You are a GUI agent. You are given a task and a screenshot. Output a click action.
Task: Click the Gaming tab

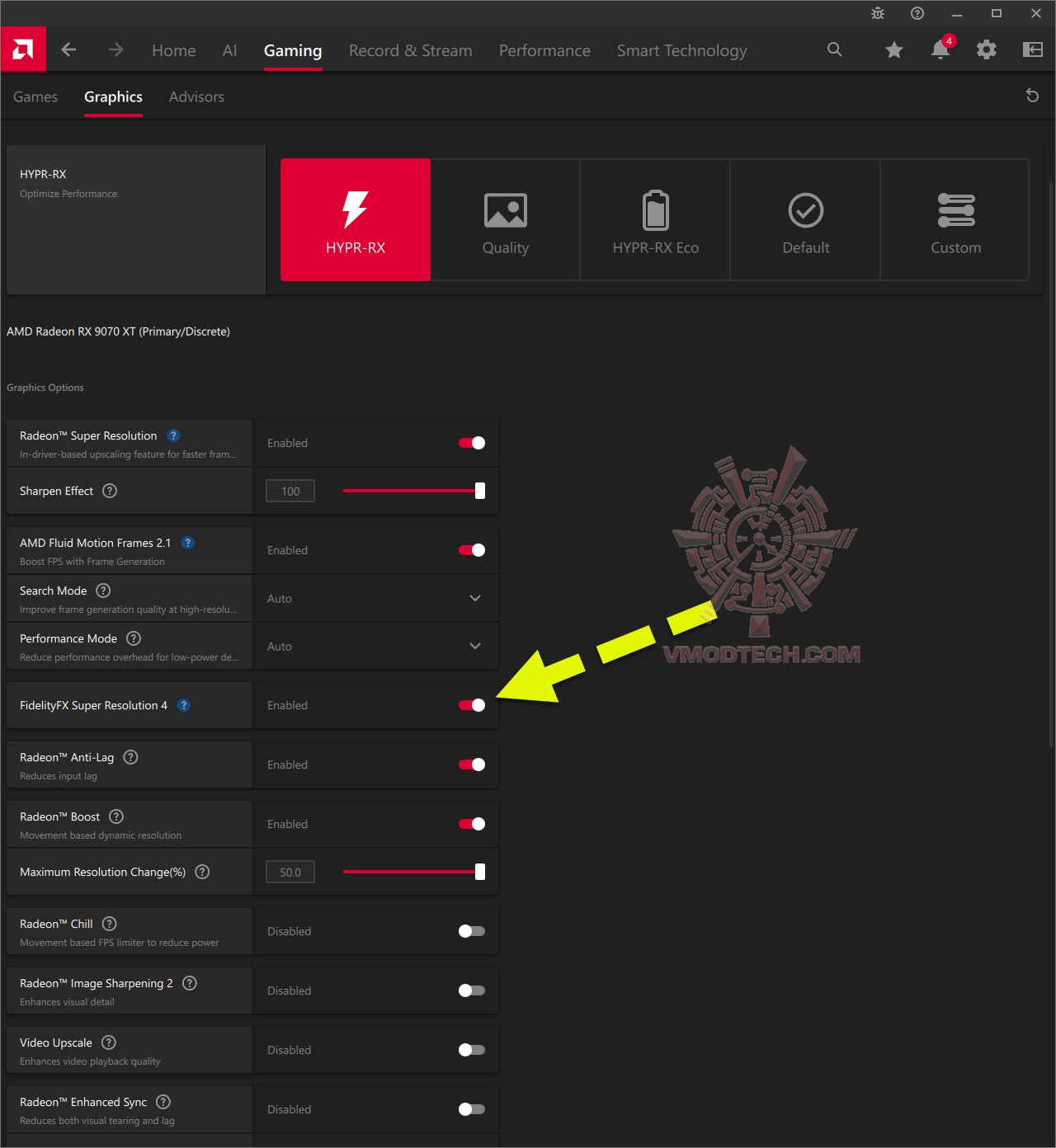293,50
